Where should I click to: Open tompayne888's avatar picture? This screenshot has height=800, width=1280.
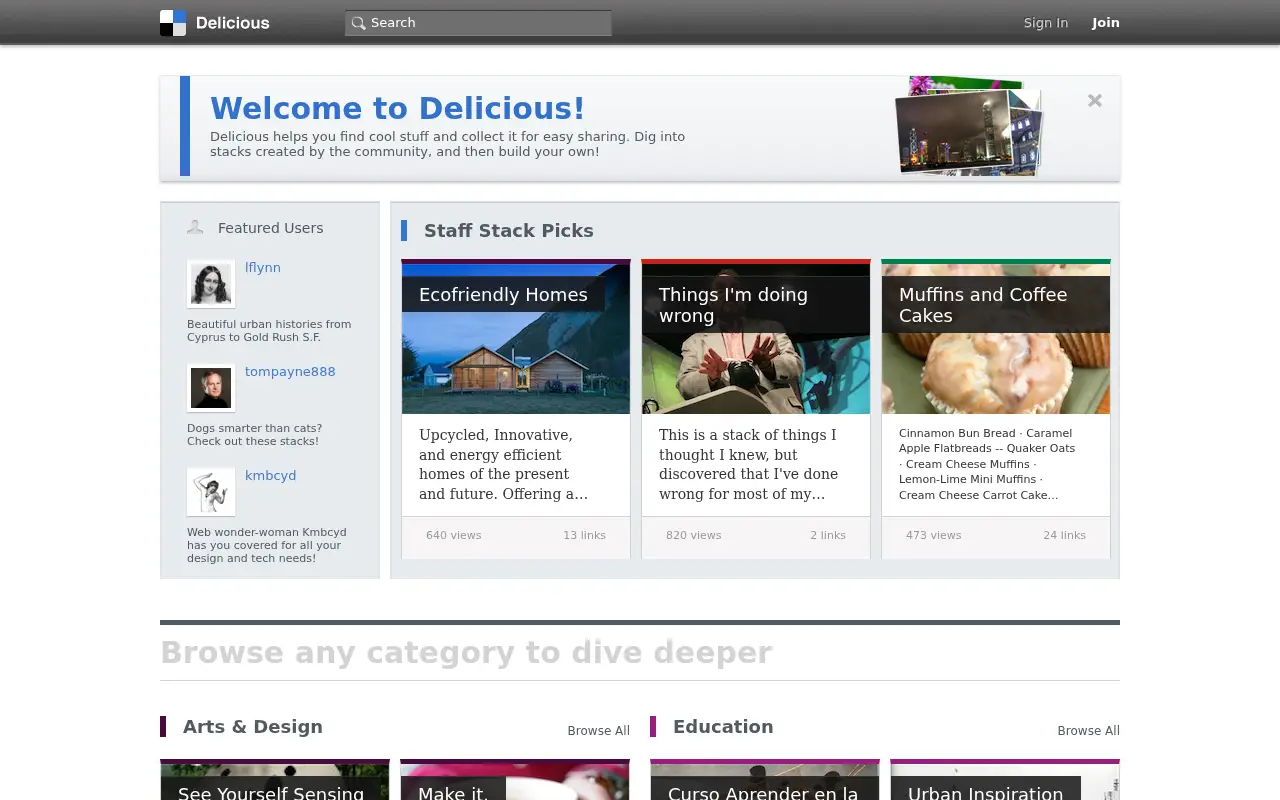pos(211,388)
